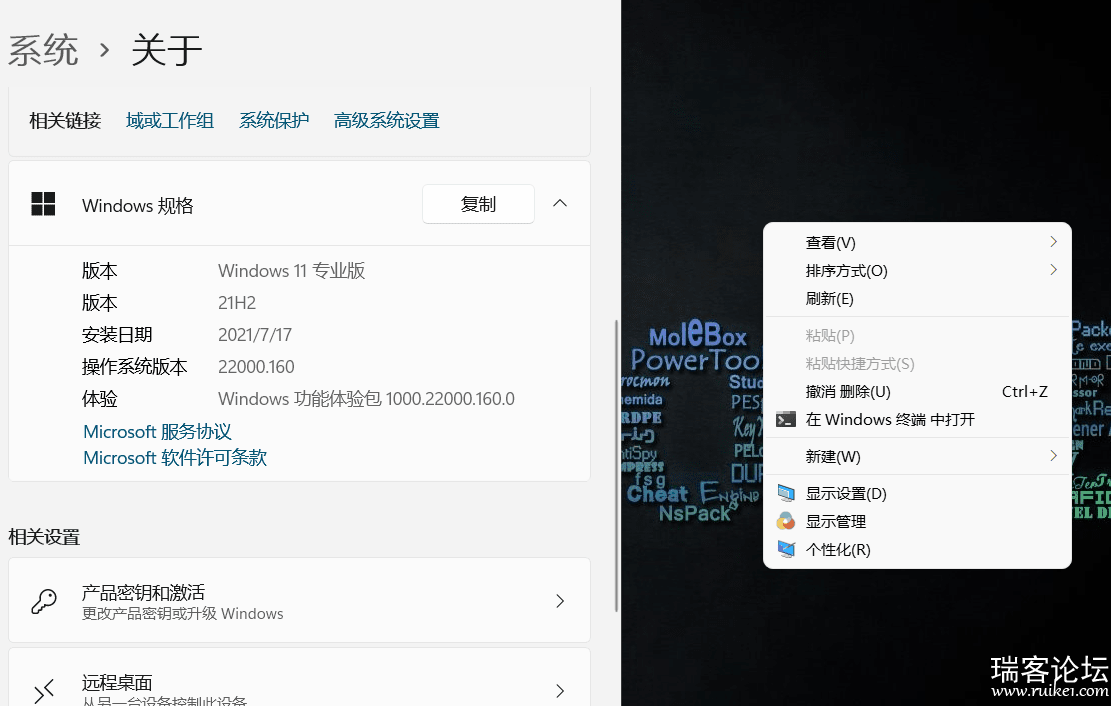Click the OS build value 22000.160
This screenshot has width=1114, height=706.
pos(256,366)
